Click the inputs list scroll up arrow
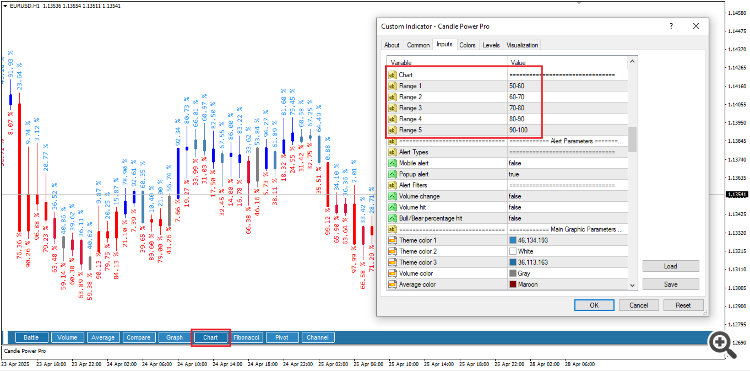The height and width of the screenshot is (371, 750). tap(632, 62)
